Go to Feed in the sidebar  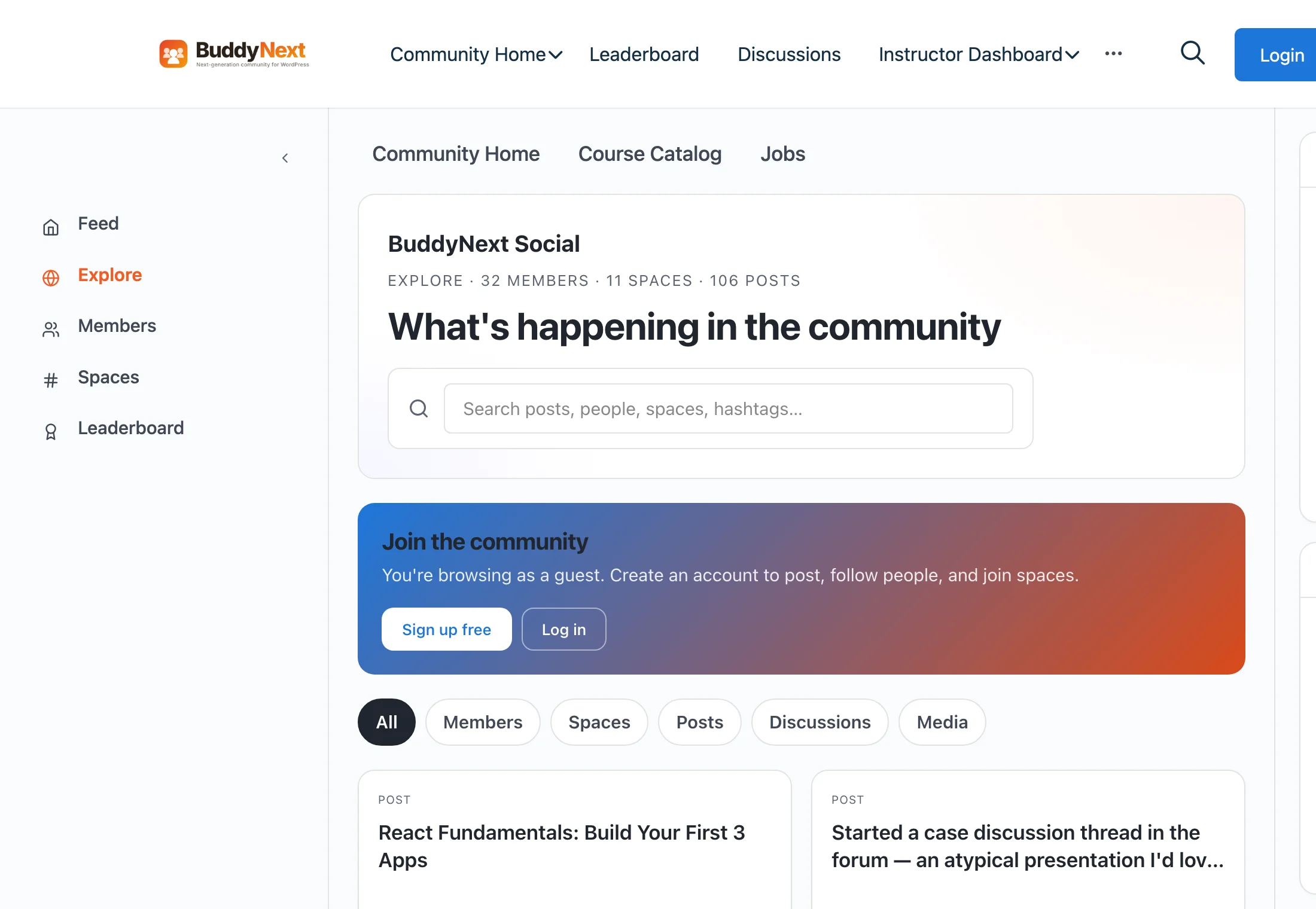[98, 224]
